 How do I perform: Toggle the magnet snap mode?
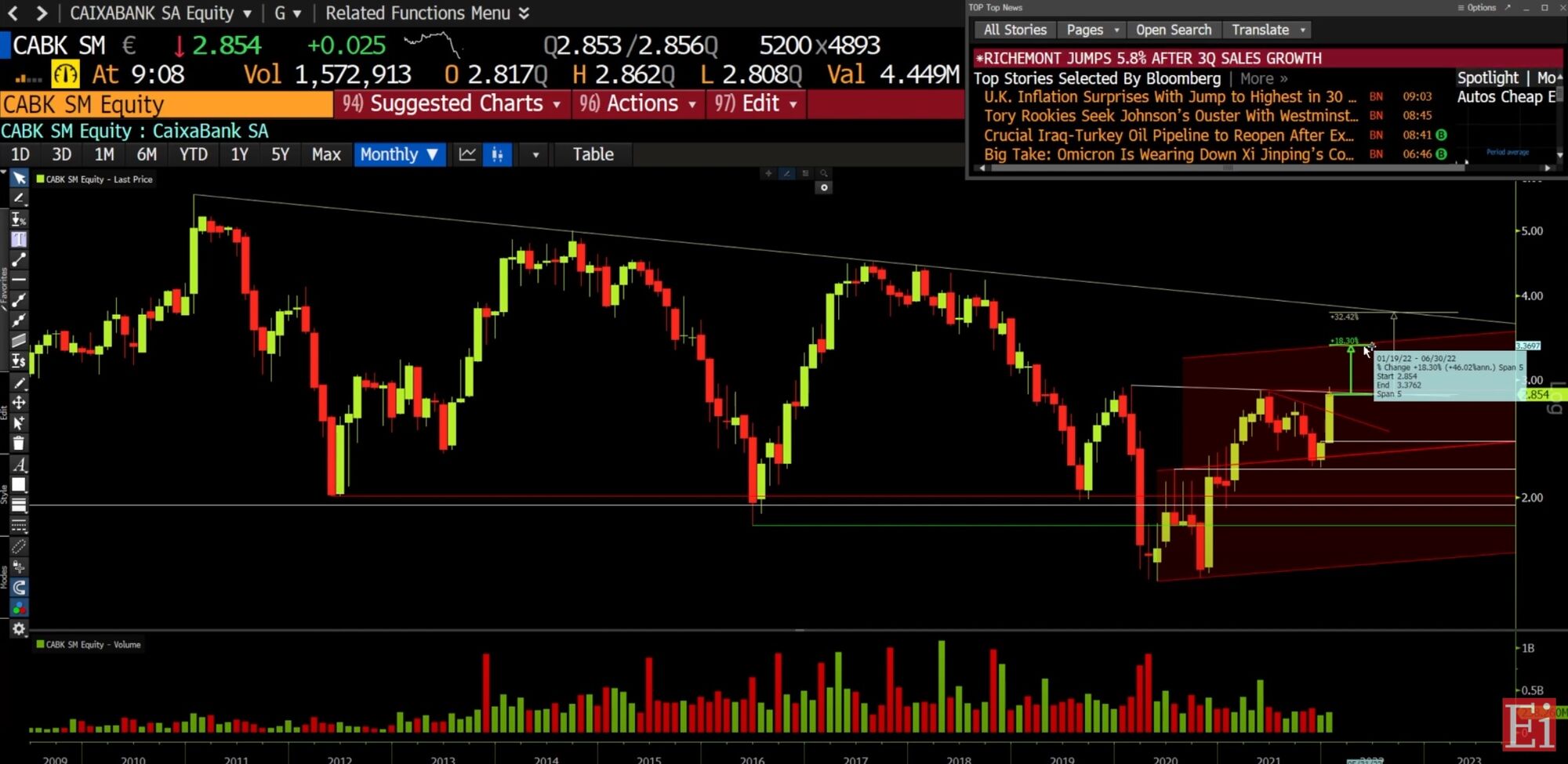pyautogui.click(x=19, y=588)
